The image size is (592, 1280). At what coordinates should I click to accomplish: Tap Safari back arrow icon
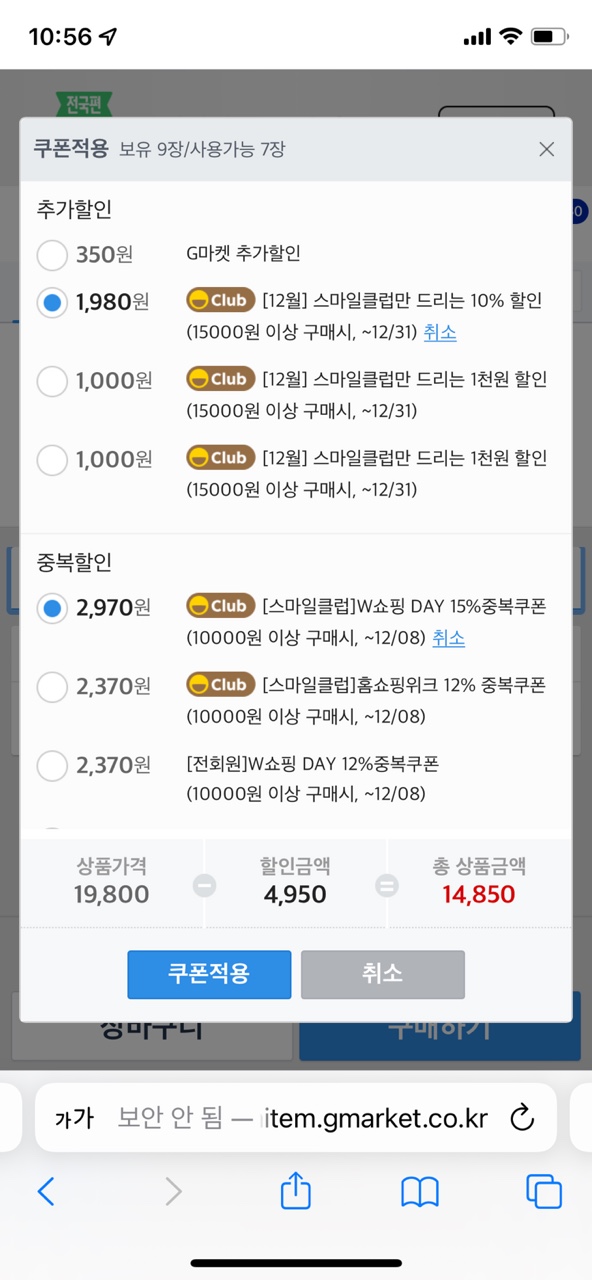click(x=46, y=1191)
